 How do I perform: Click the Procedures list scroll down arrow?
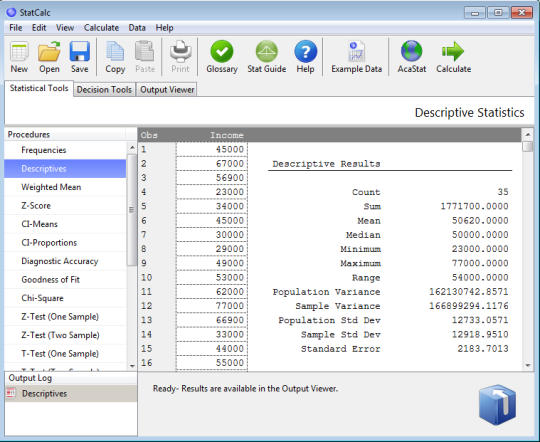point(132,366)
